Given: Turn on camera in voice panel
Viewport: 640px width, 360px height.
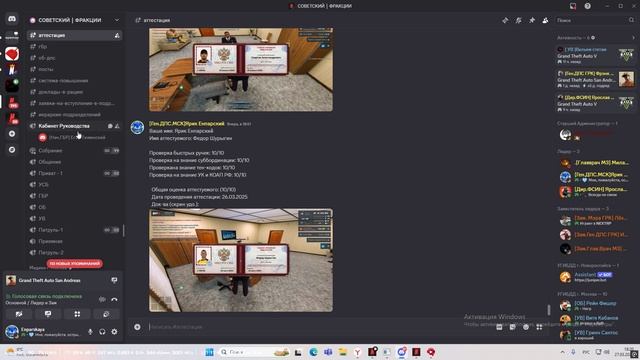Looking at the screenshot, I should click(19, 314).
